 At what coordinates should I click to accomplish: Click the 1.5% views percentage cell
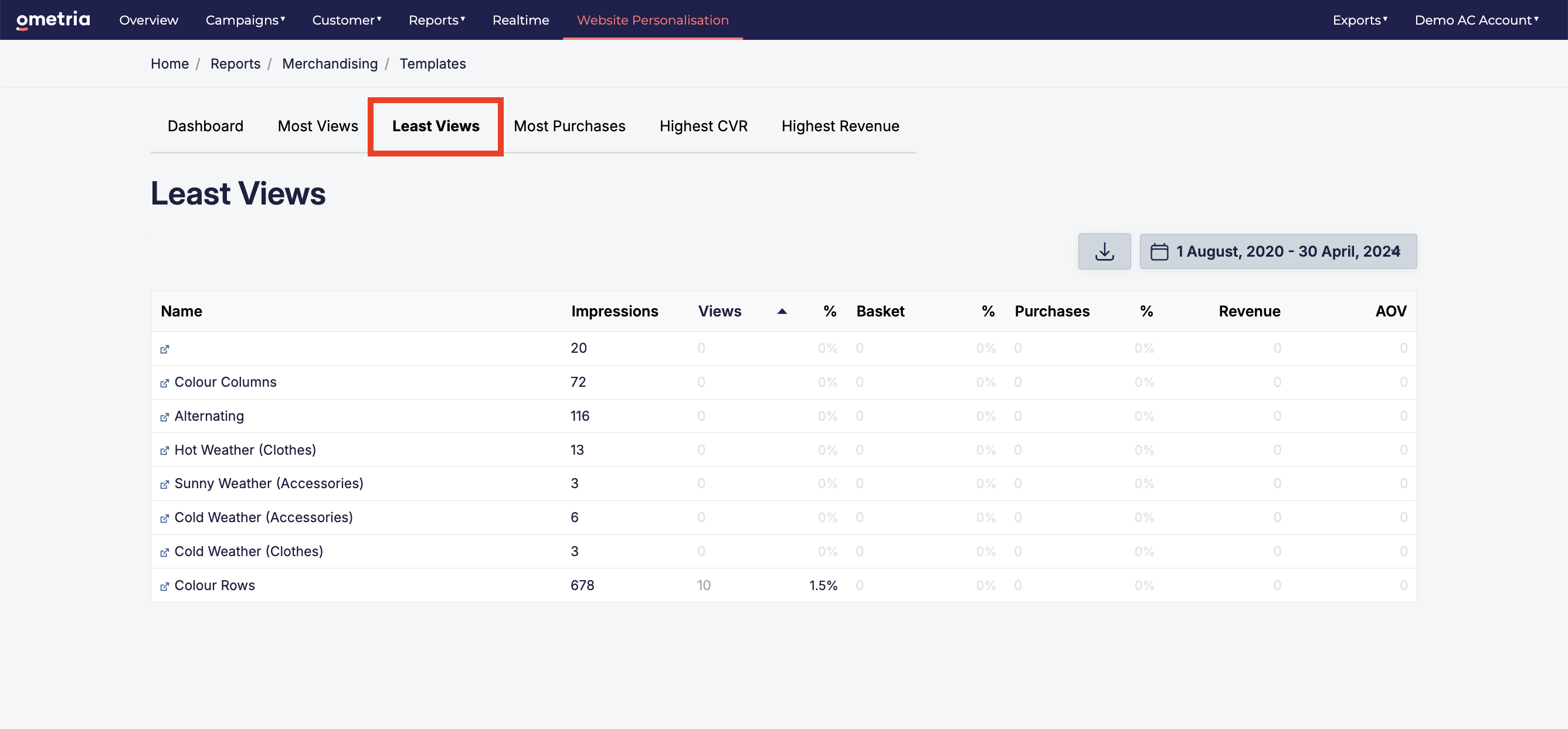click(x=823, y=585)
